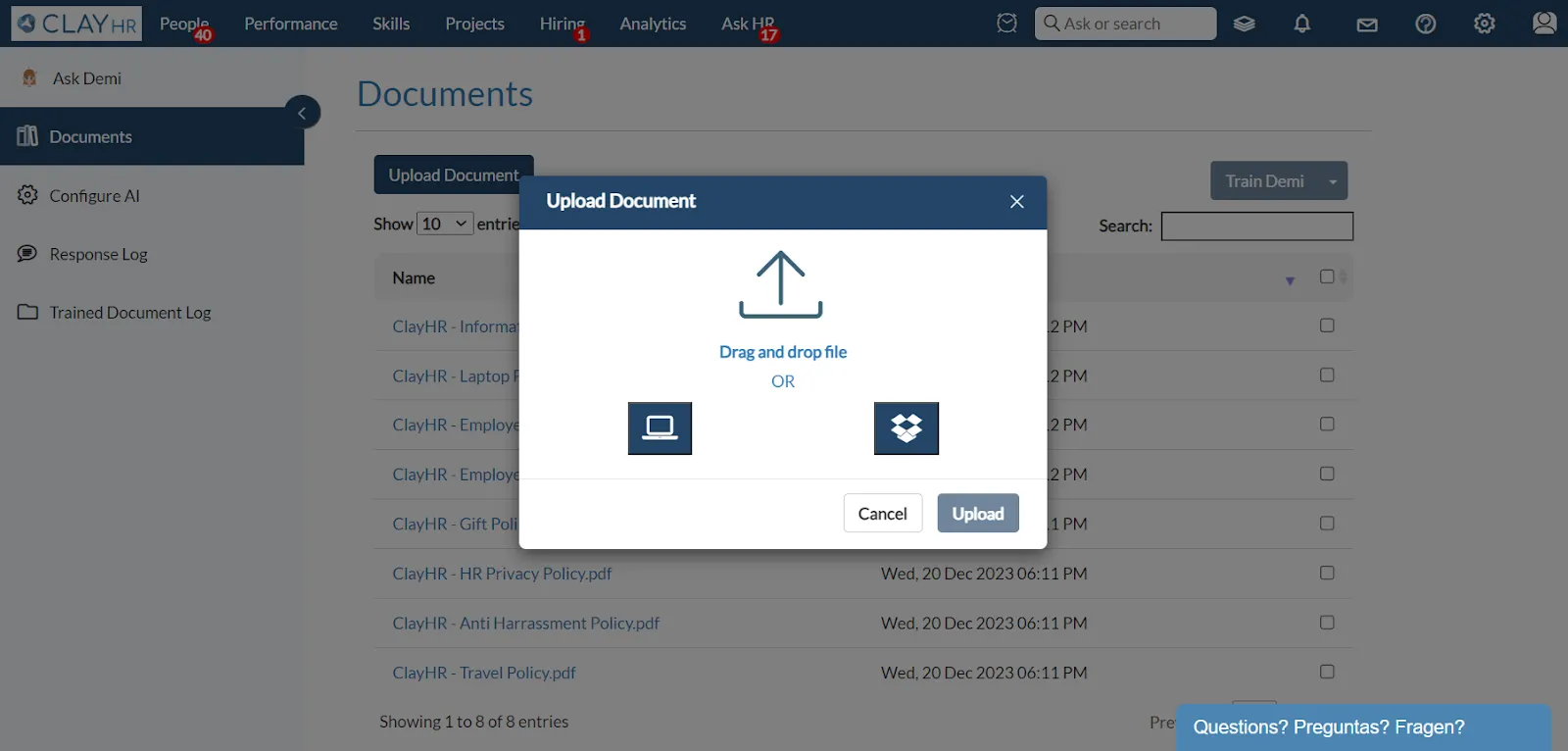Open ClayHR - Anti Harrassment Policy.pdf link

tap(526, 623)
